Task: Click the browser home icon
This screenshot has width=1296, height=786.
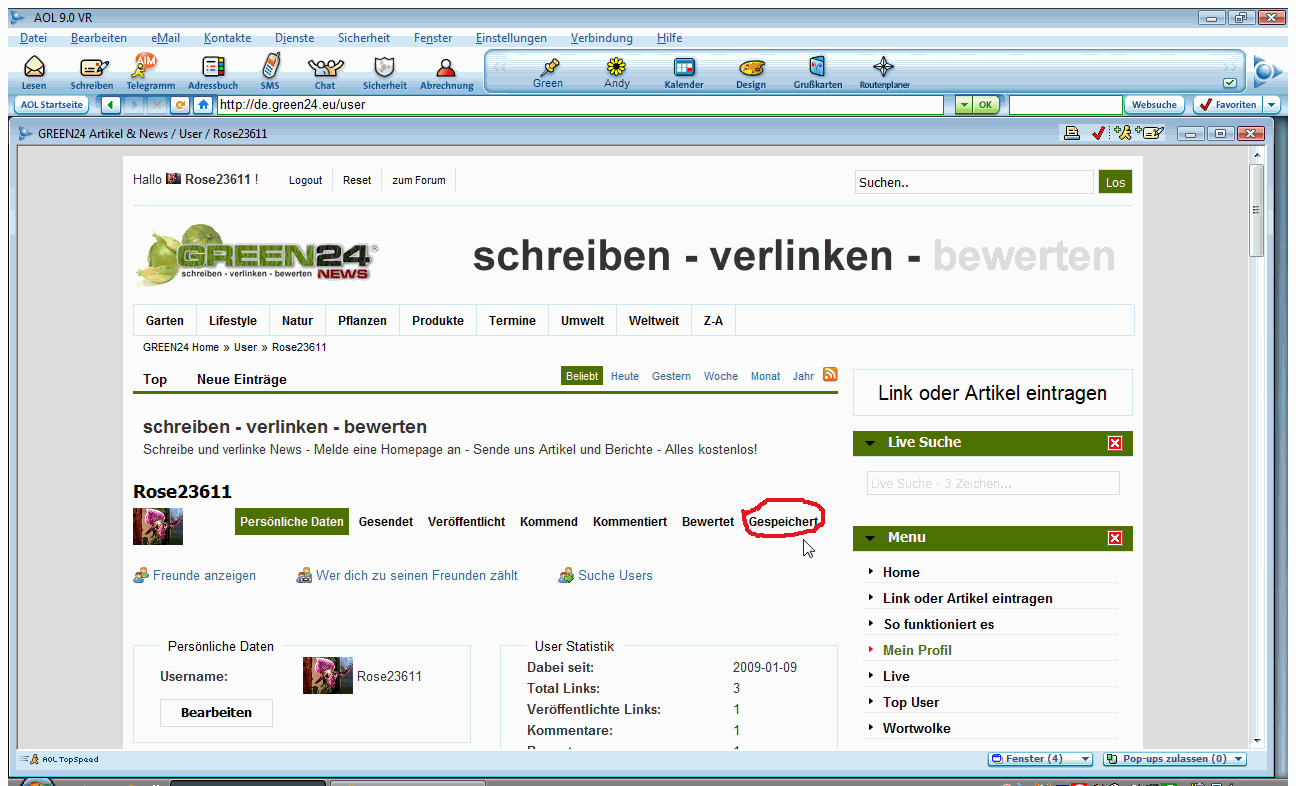Action: [203, 105]
